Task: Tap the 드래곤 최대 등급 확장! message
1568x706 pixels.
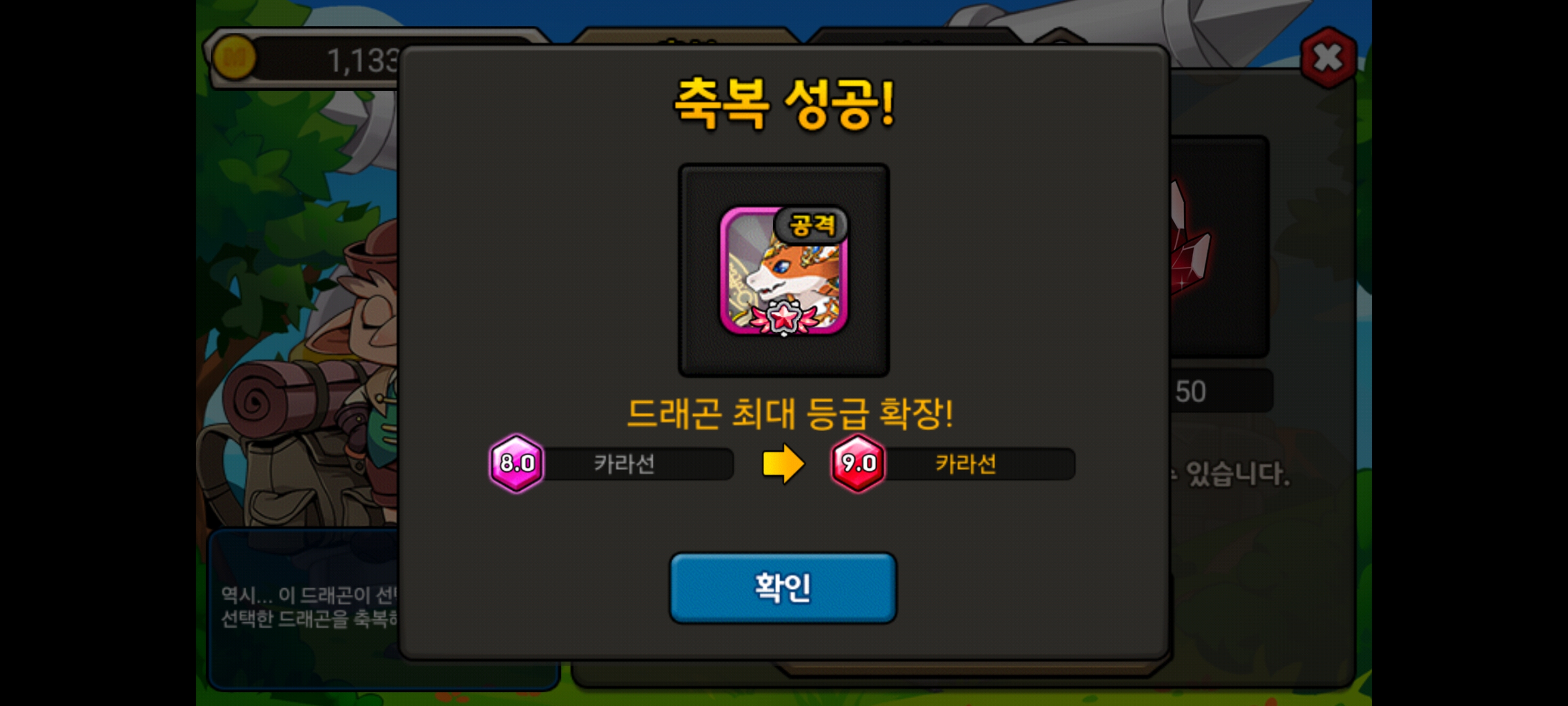Action: (789, 414)
